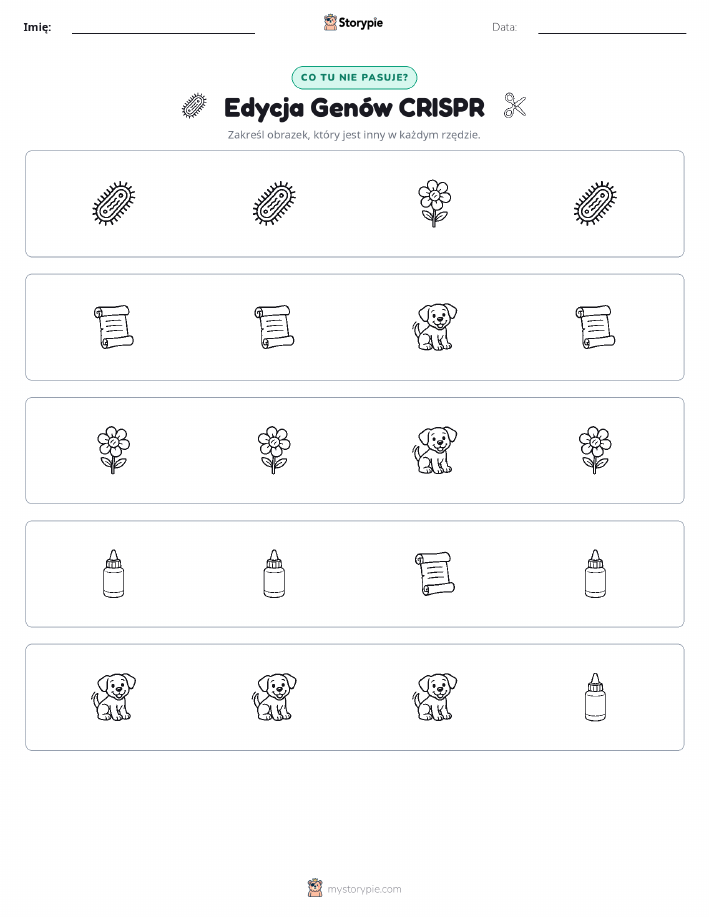Click the first scroll in the second row
This screenshot has height=917, width=709.
[x=113, y=326]
